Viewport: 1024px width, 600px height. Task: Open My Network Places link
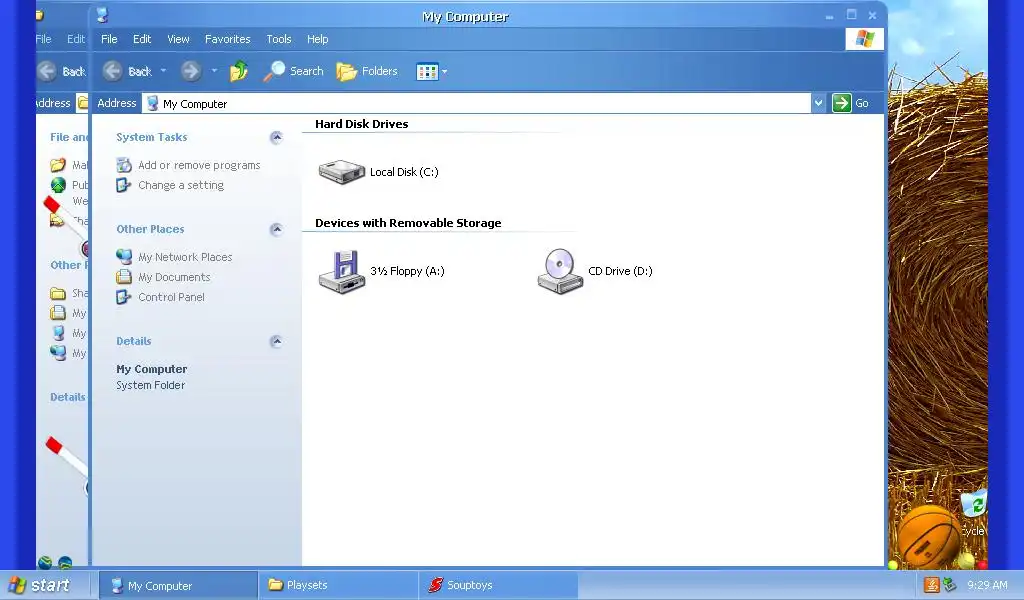[185, 257]
